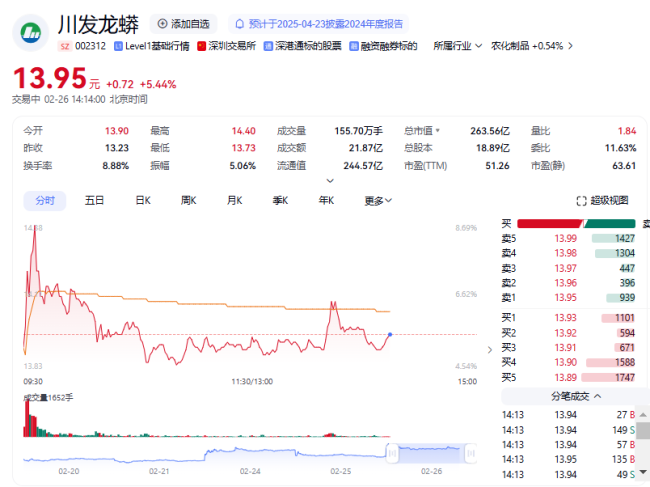
Task: Click the trade row with volume 135
Action: click(568, 460)
